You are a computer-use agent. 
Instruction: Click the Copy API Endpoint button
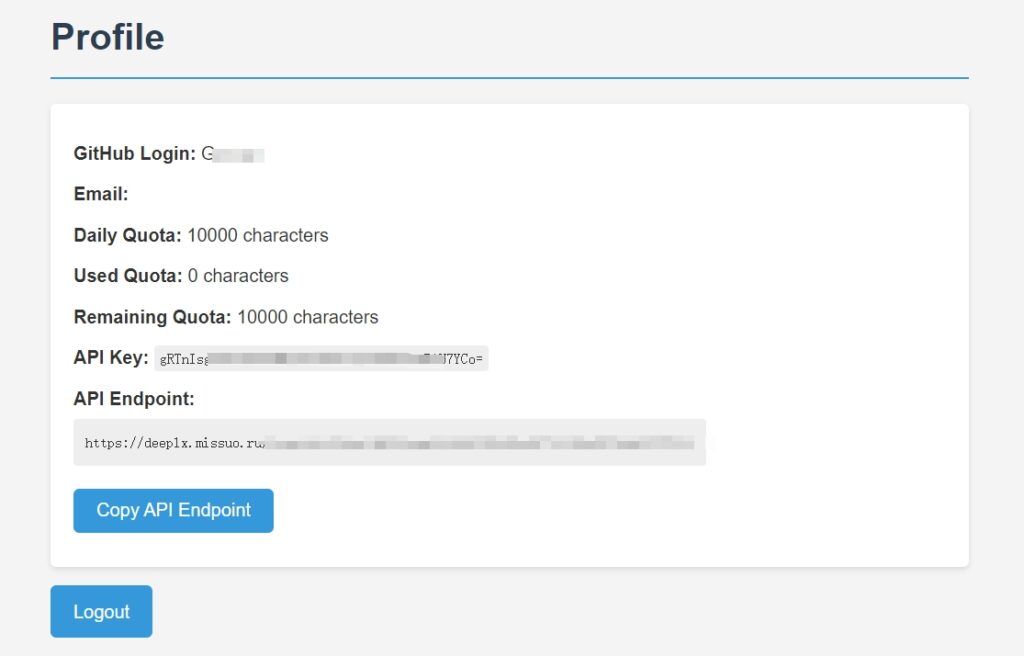click(x=172, y=510)
